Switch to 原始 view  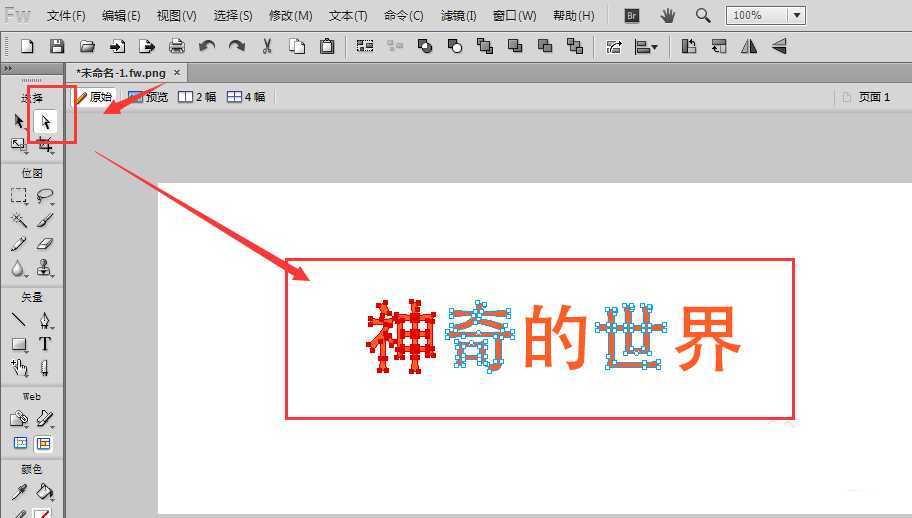coord(94,97)
